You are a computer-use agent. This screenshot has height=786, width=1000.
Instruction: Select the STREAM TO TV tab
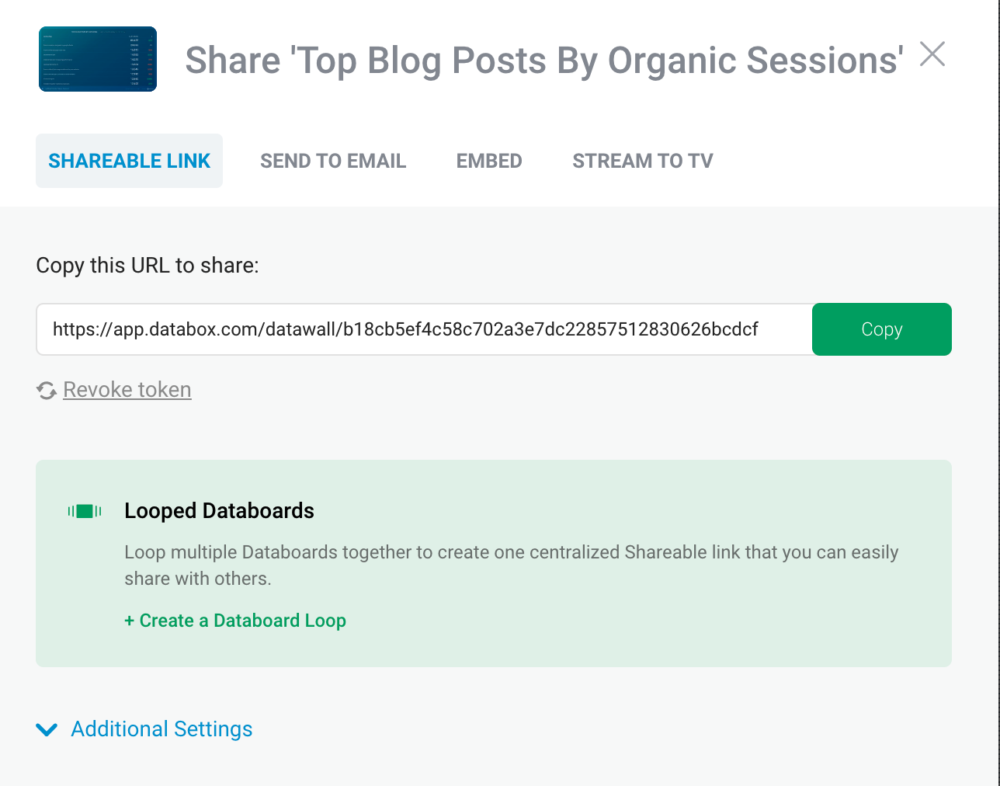coord(642,160)
